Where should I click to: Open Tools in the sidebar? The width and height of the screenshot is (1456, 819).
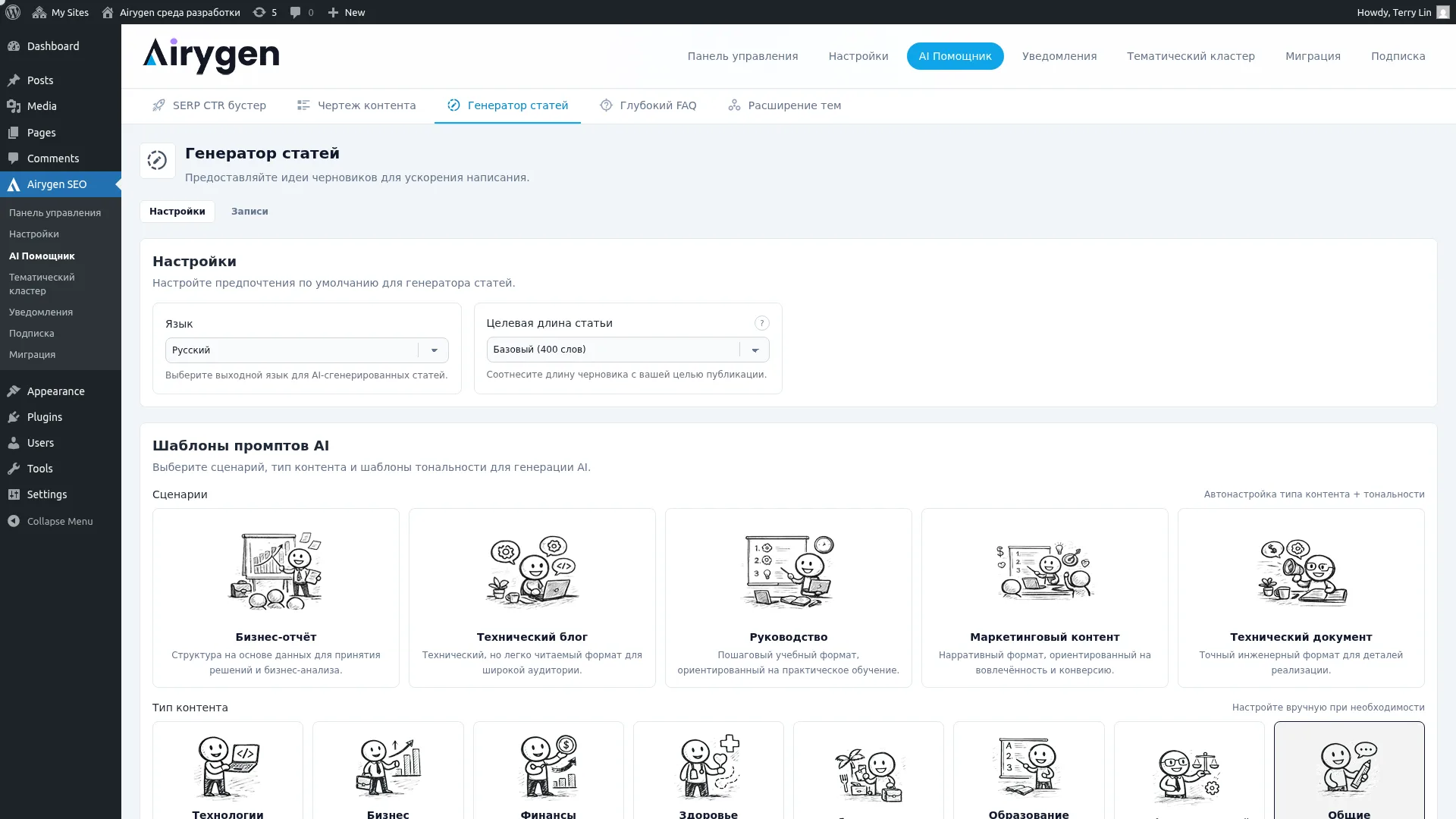point(61,469)
